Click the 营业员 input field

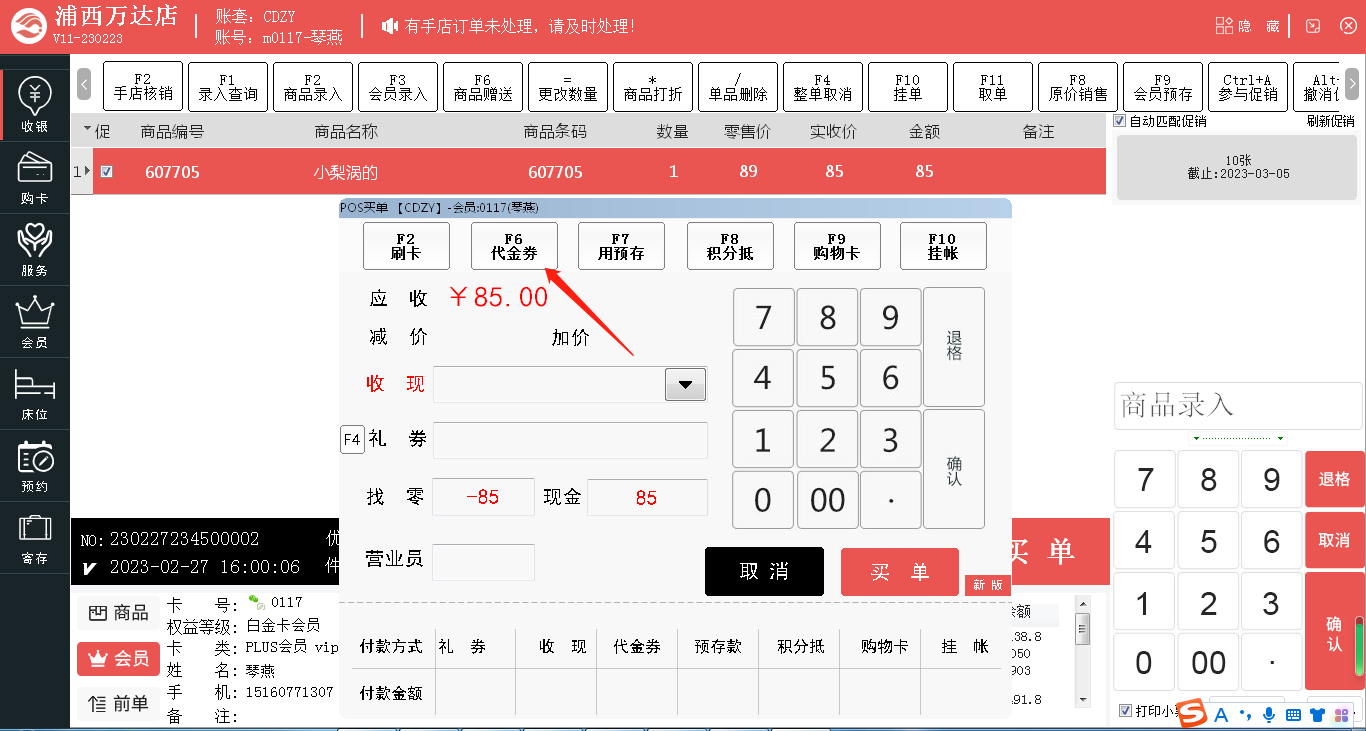[483, 562]
